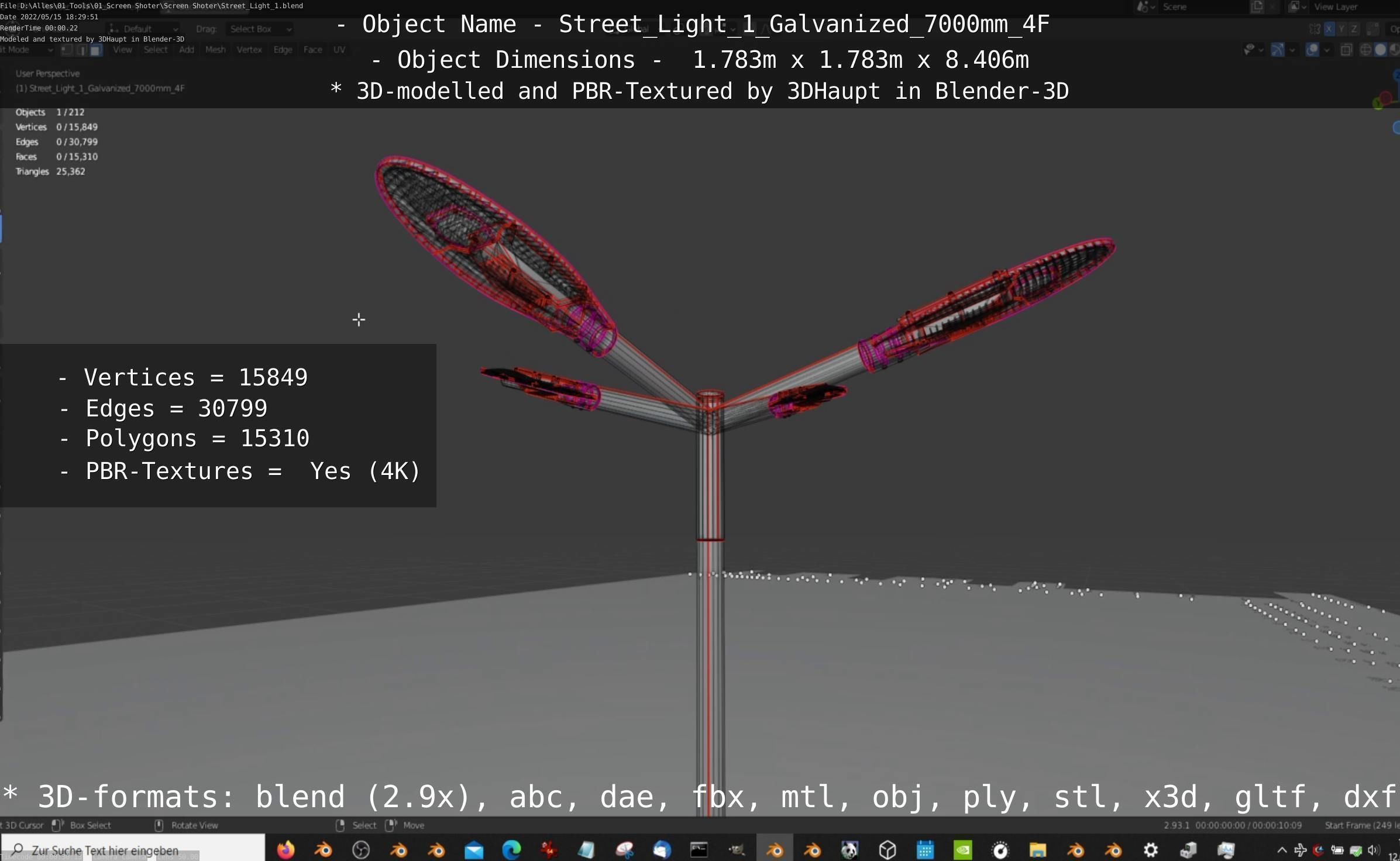Viewport: 1400px width, 861px height.
Task: Expand the gizmo options dropdown arrow
Action: click(1292, 50)
